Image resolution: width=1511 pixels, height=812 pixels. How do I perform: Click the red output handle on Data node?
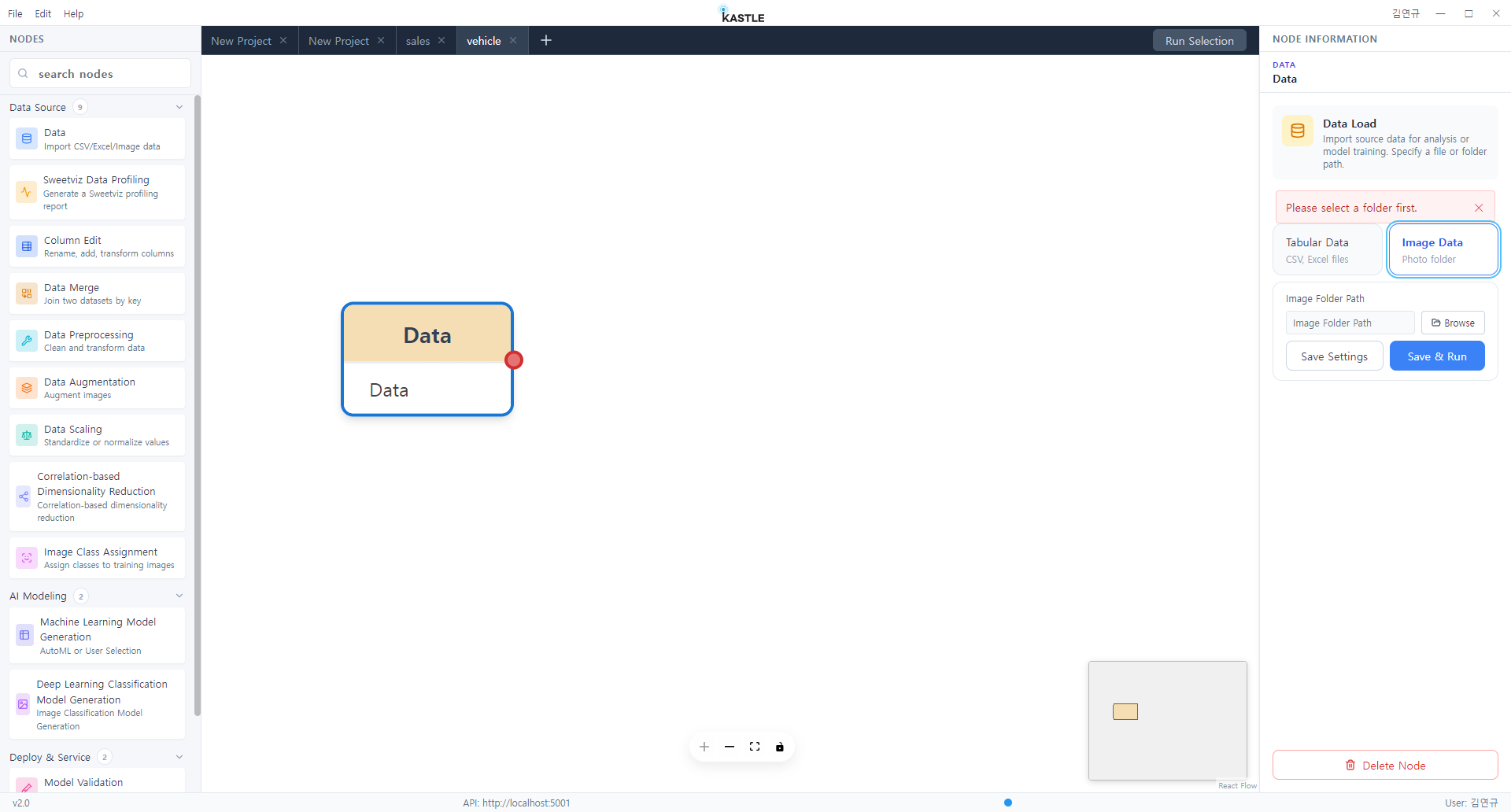point(514,360)
